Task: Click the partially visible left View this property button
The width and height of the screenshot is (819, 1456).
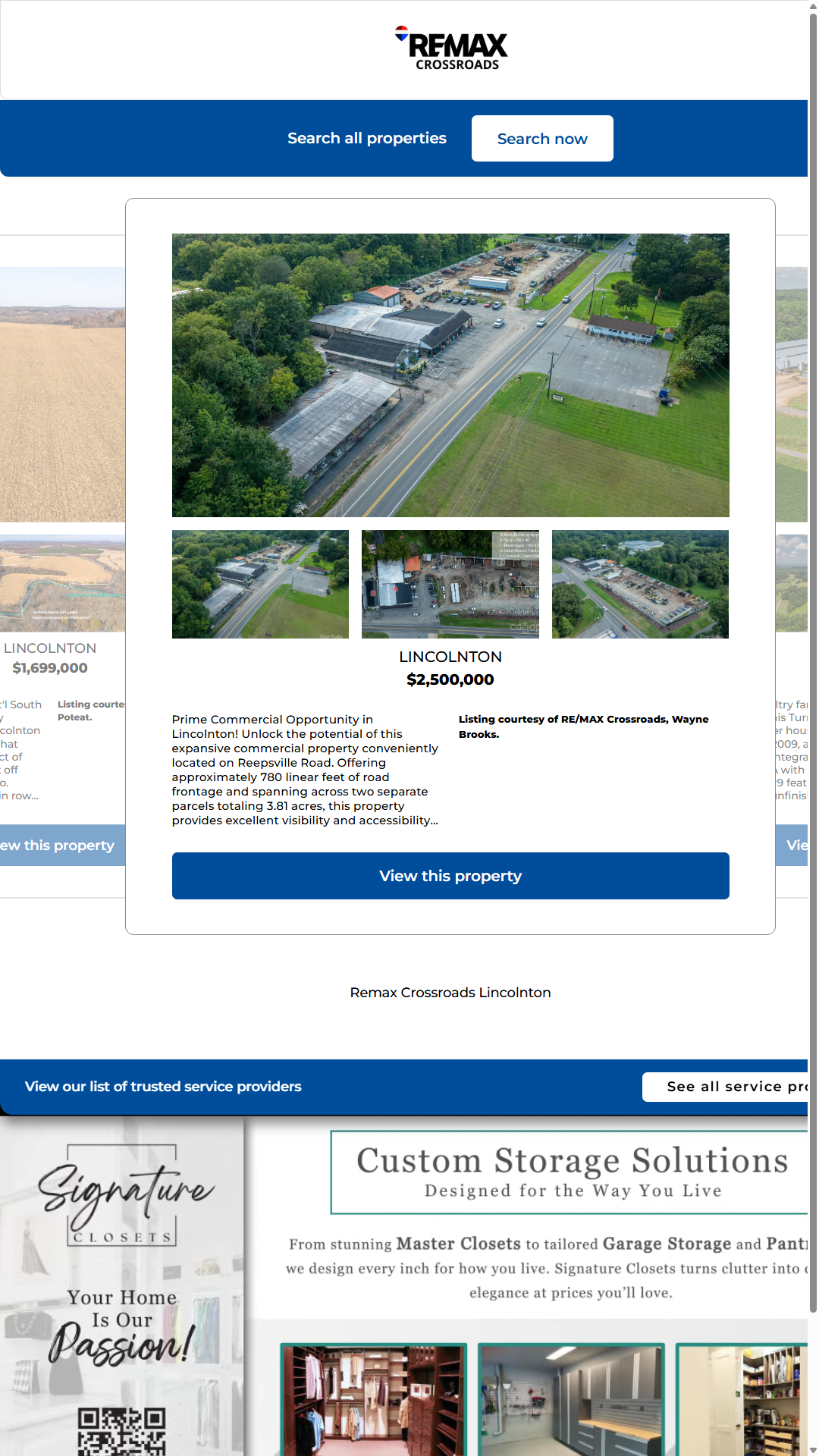Action: pos(61,846)
